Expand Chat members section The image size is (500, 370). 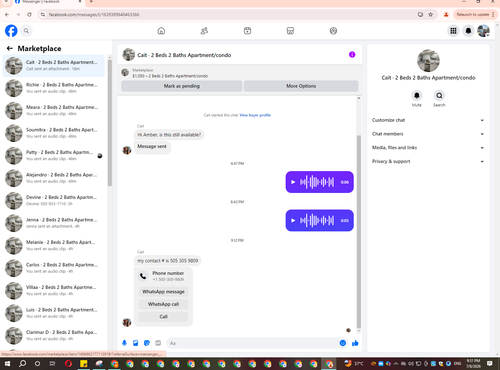point(428,134)
